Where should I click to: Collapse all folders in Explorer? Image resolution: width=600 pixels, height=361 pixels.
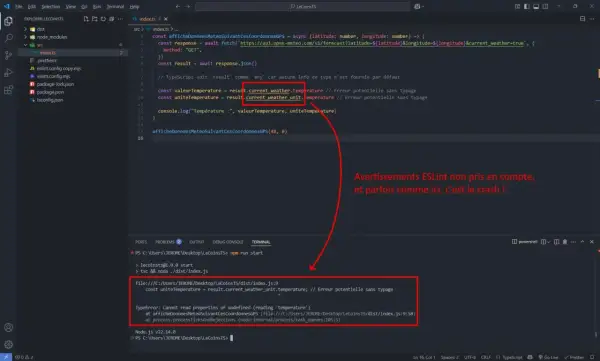(x=111, y=19)
